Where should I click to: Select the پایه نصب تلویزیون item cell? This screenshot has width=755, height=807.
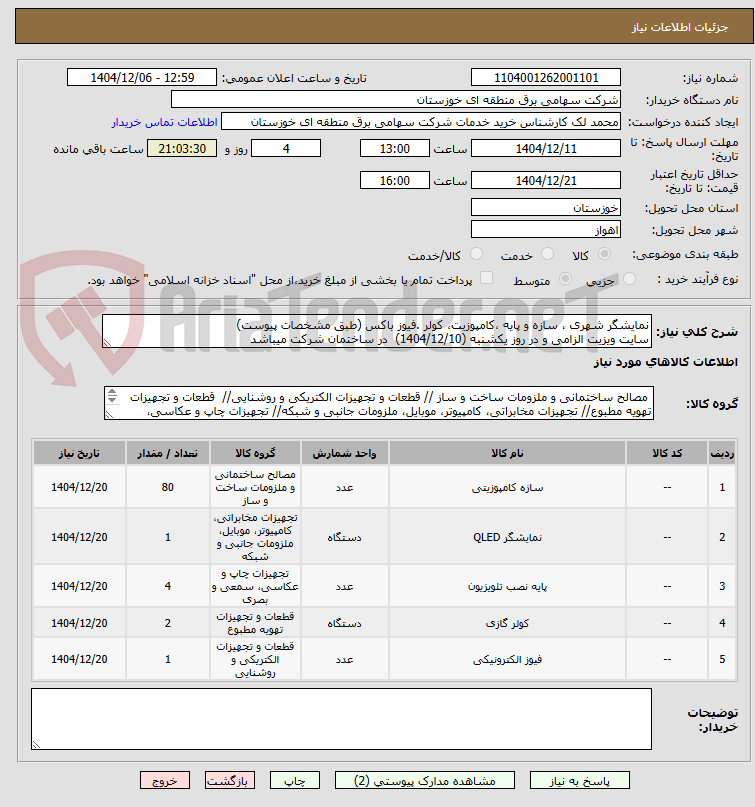pyautogui.click(x=507, y=586)
